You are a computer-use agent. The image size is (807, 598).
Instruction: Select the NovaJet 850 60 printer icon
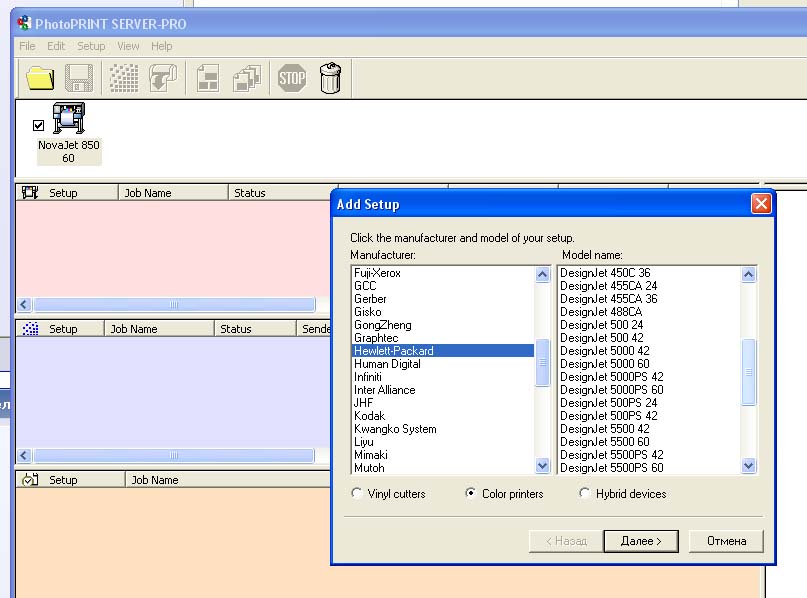pos(69,118)
